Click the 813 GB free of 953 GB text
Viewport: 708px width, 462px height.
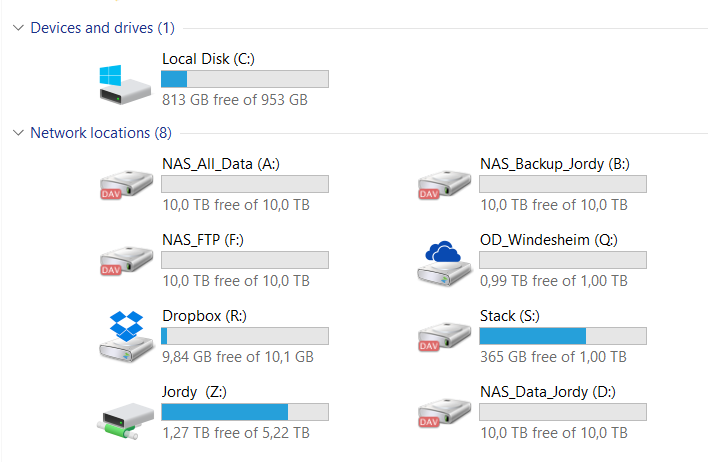[x=235, y=100]
